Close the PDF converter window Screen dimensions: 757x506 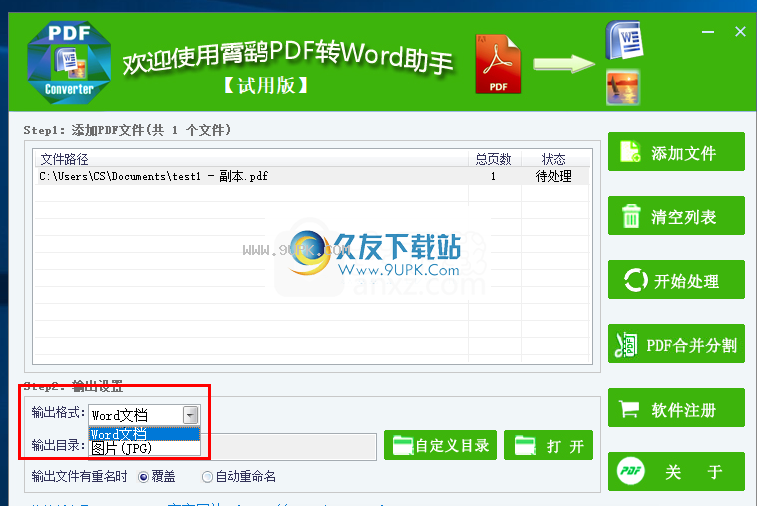(x=740, y=32)
